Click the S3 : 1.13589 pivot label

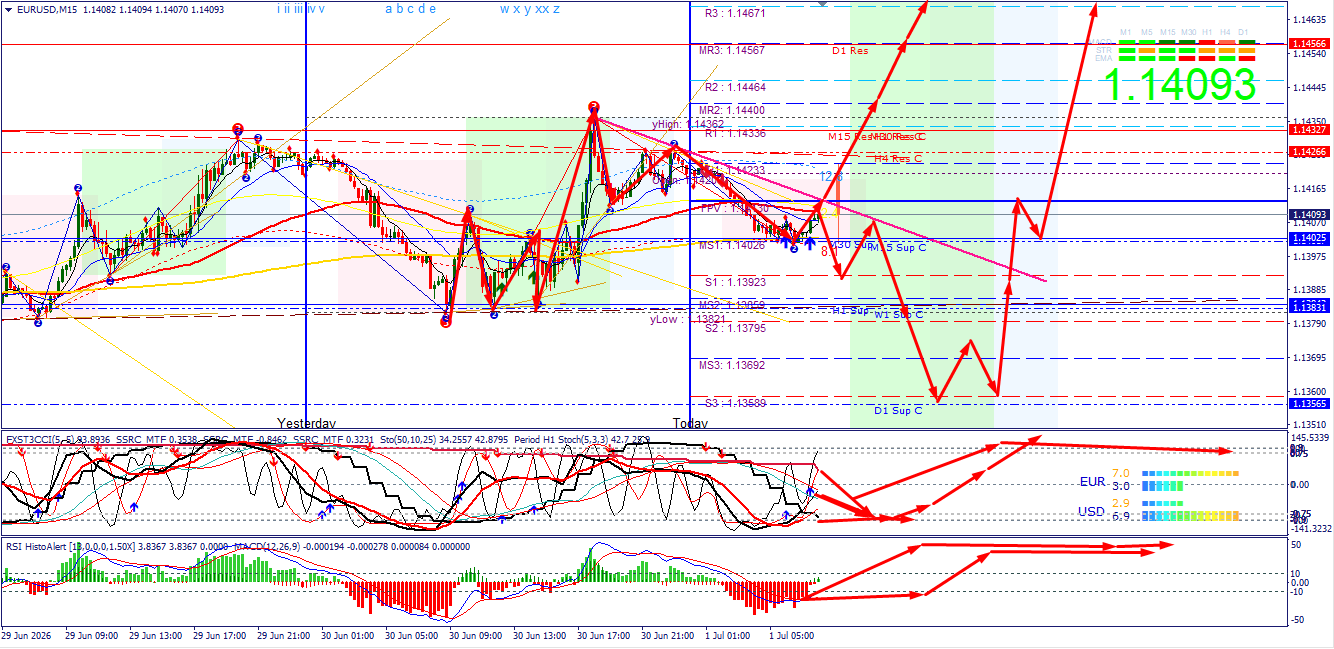pyautogui.click(x=735, y=403)
